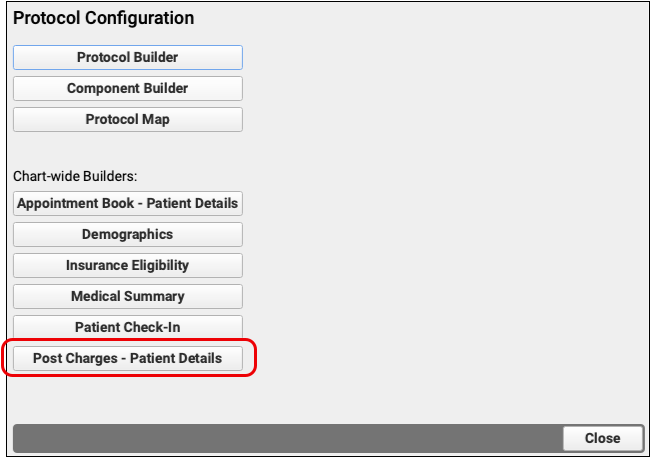The height and width of the screenshot is (457, 650).
Task: Open the Demographics builder
Action: pos(127,234)
